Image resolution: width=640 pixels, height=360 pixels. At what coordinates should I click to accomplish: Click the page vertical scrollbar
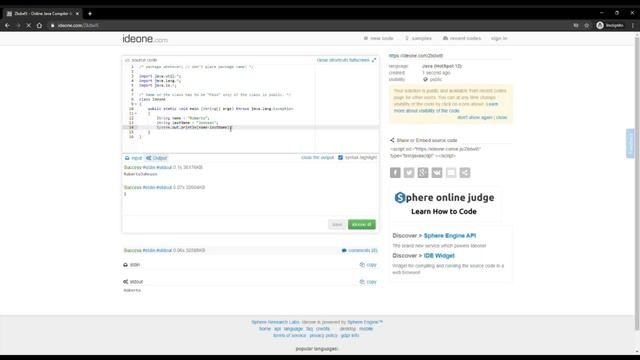point(637,184)
